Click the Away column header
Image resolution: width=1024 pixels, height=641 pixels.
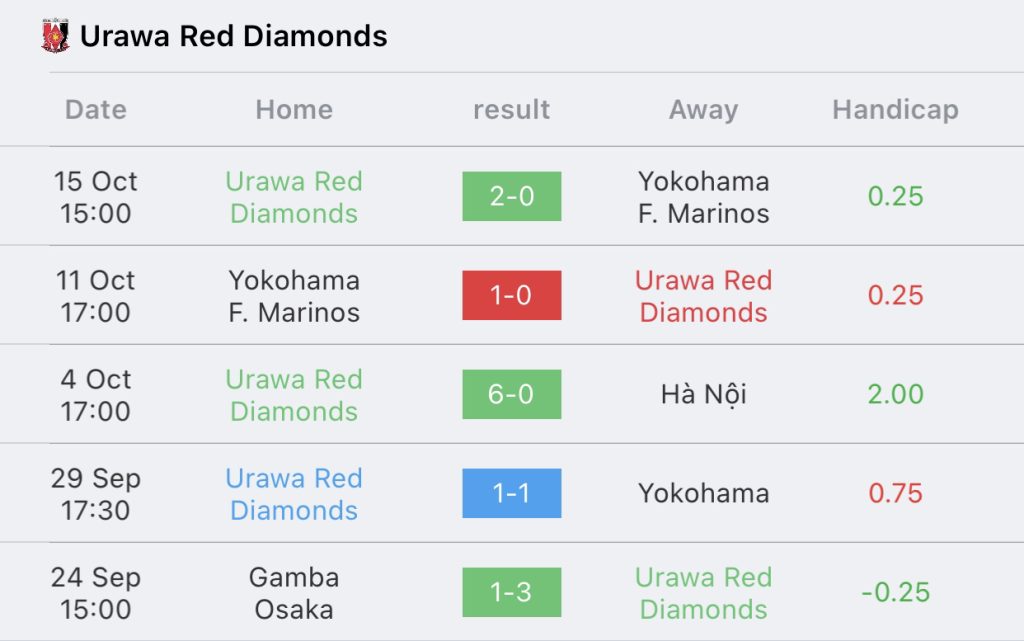coord(703,110)
